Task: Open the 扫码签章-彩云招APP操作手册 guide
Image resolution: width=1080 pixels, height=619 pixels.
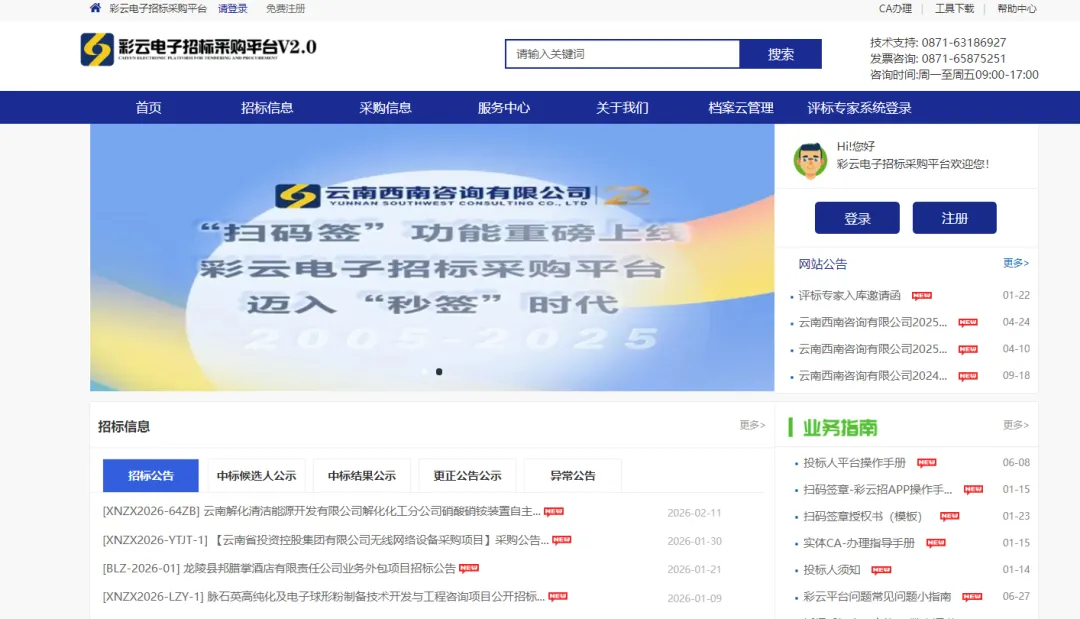Action: point(878,490)
